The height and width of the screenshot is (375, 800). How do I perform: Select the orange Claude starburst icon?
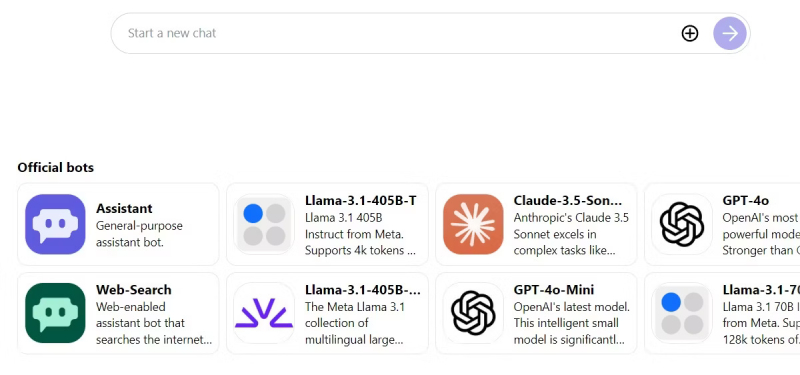(473, 224)
